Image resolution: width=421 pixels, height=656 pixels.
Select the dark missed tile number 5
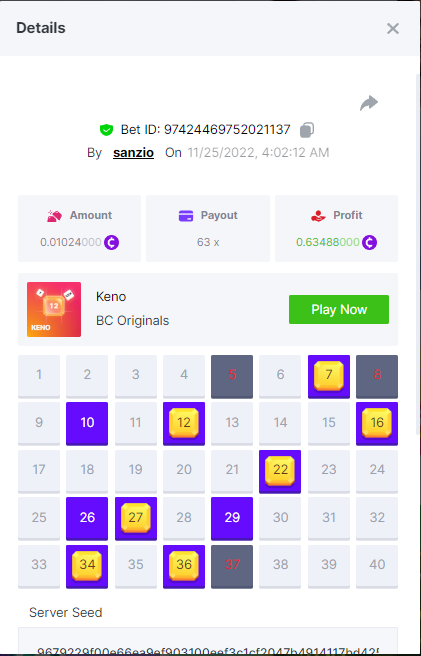(x=232, y=376)
